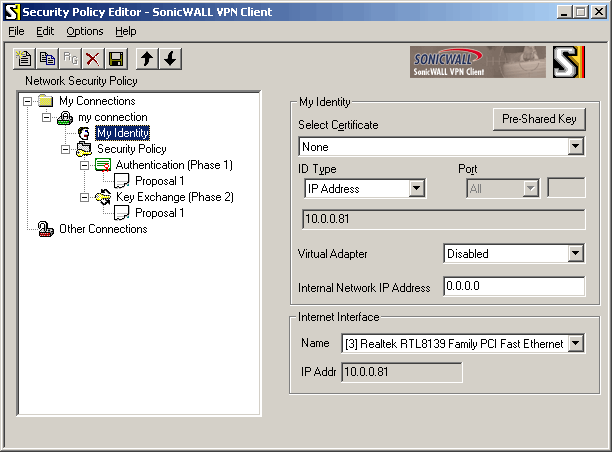Open the disabled Port dropdown showing All
The height and width of the screenshot is (452, 612).
tap(530, 189)
